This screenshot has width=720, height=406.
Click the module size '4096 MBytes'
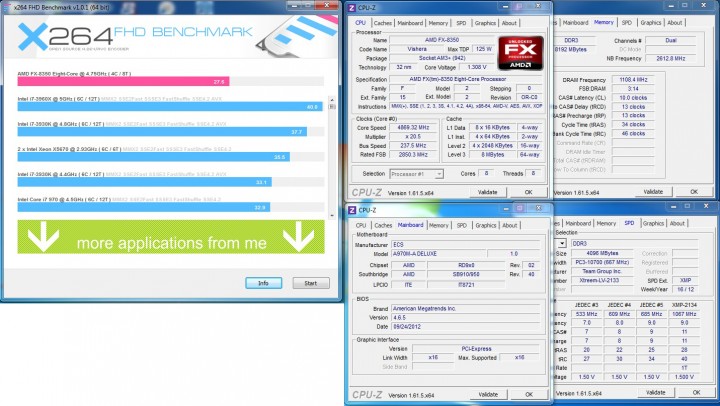[x=602, y=253]
